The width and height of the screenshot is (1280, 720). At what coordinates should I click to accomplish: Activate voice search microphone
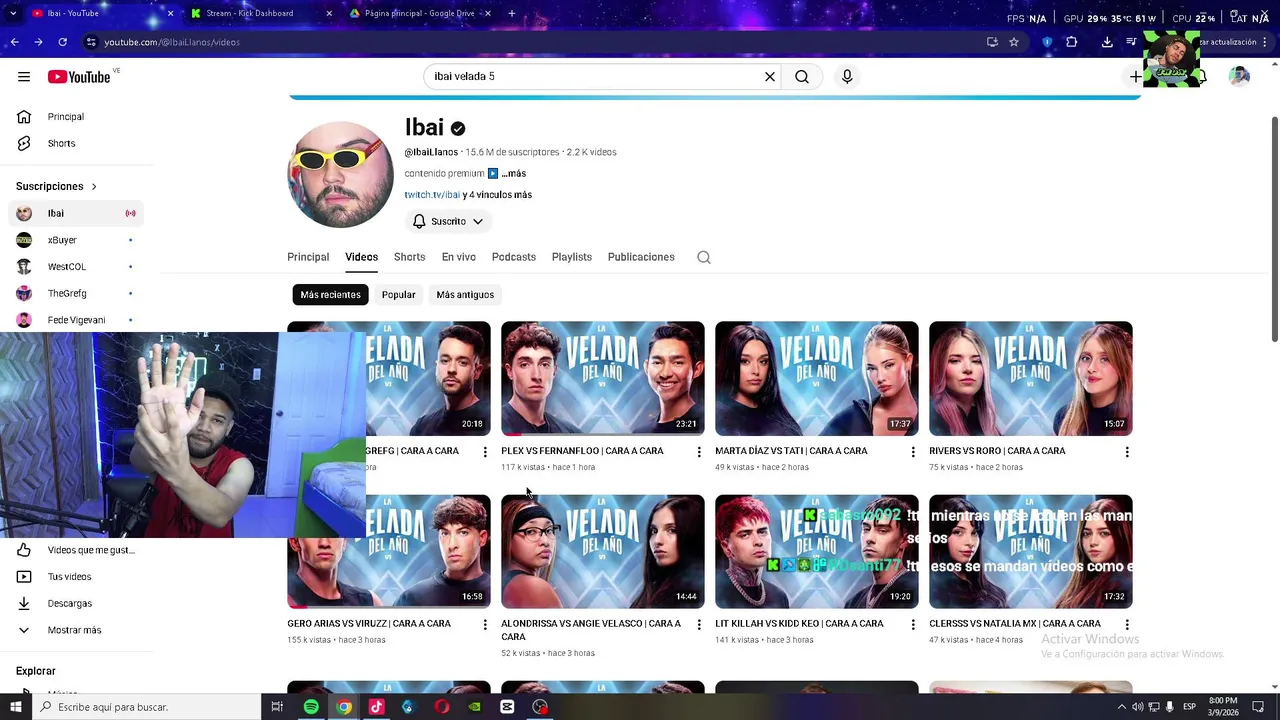click(x=847, y=77)
